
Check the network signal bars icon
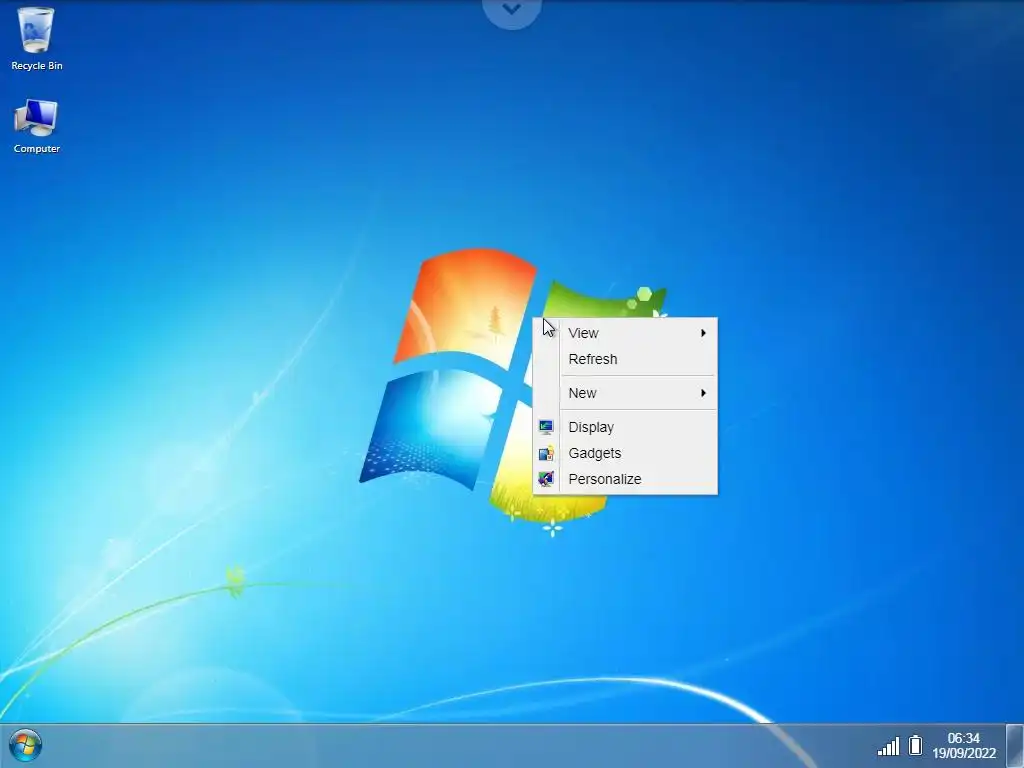pos(888,746)
